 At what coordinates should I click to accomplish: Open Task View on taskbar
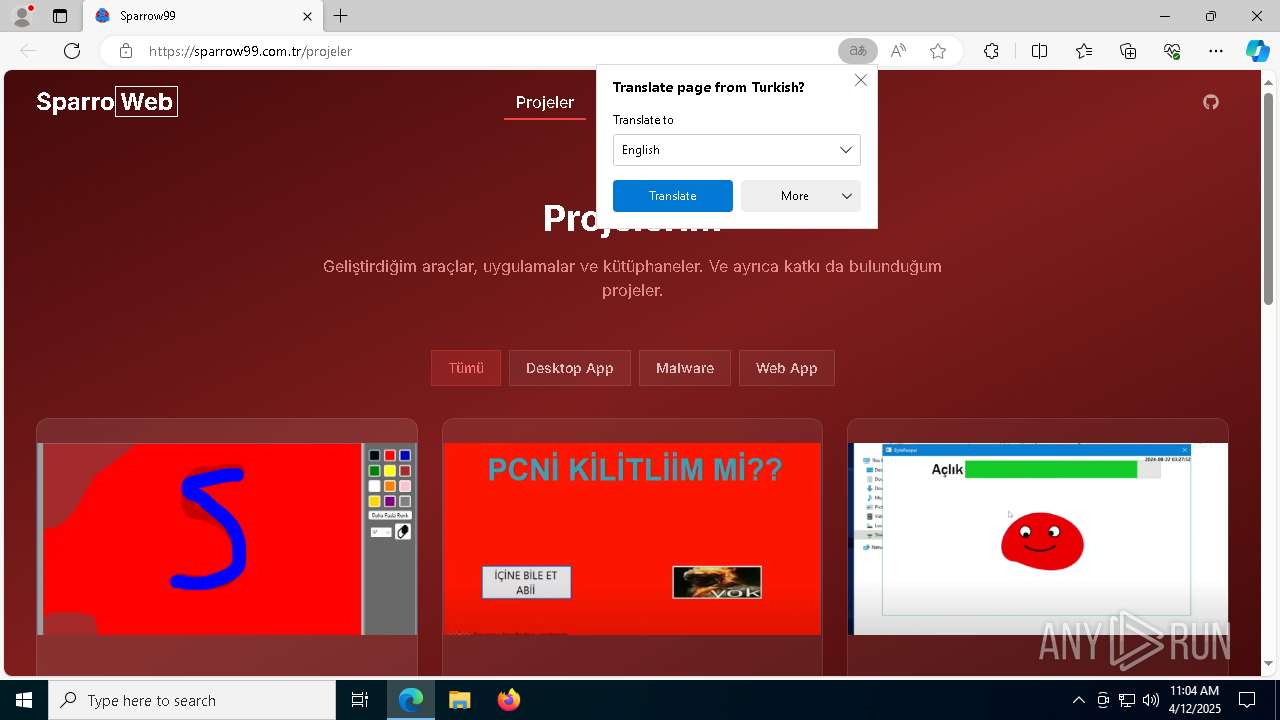pyautogui.click(x=360, y=700)
